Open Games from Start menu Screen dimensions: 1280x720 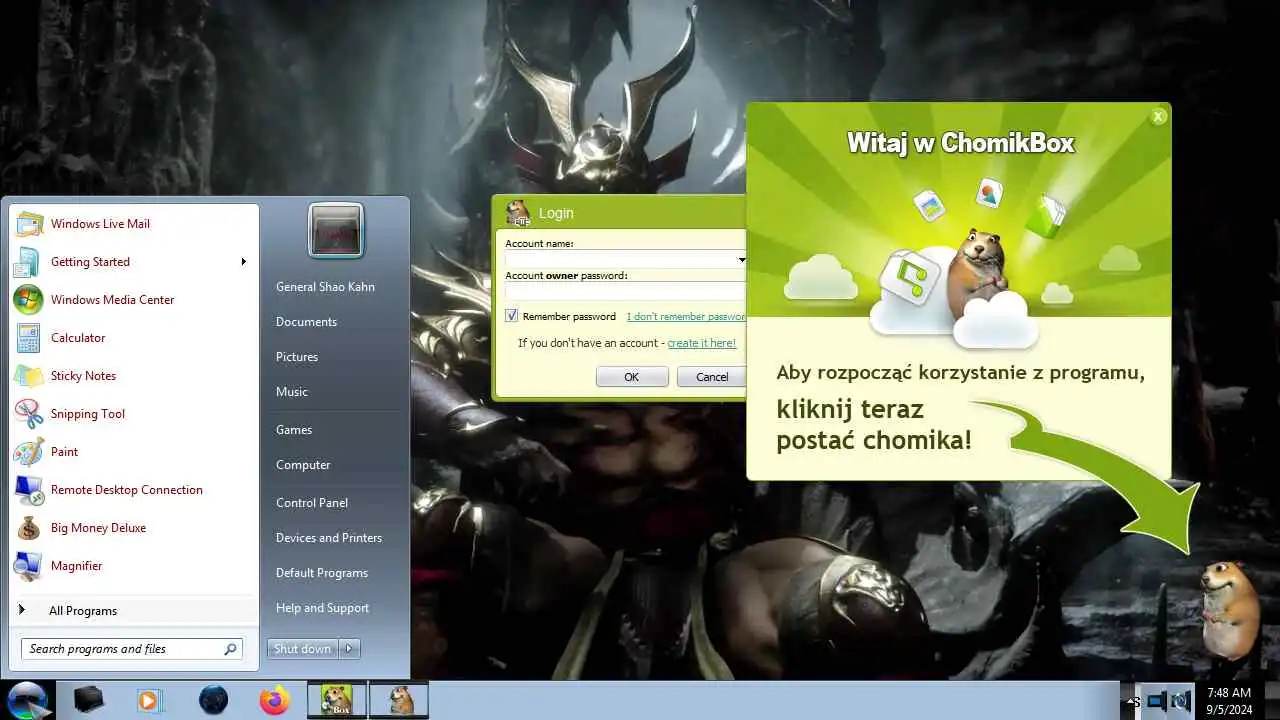pyautogui.click(x=294, y=430)
